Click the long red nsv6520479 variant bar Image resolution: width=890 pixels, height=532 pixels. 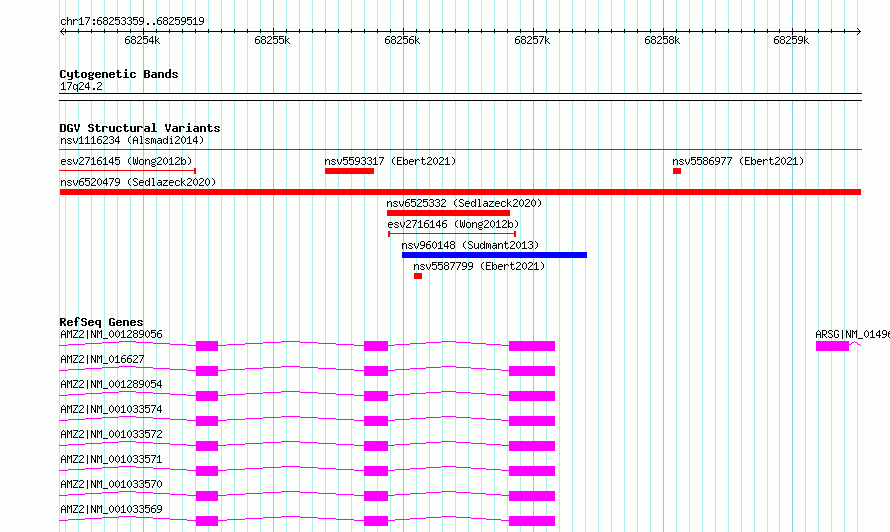(460, 192)
